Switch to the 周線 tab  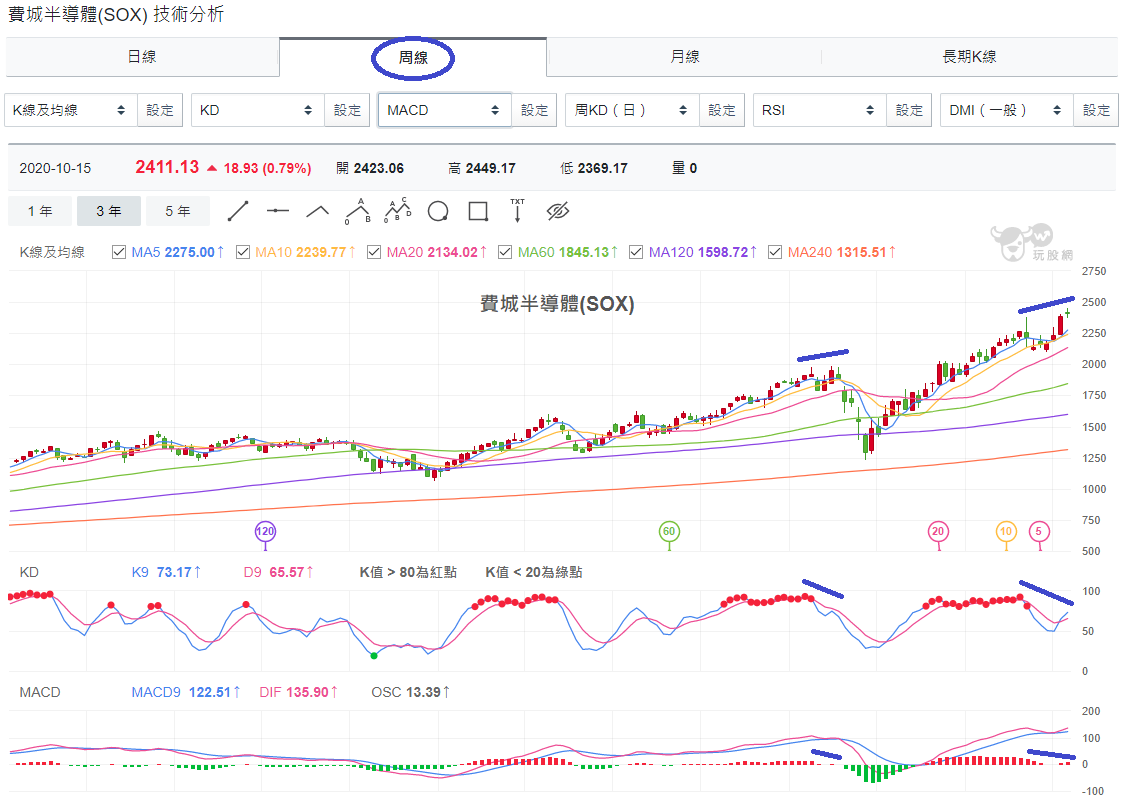413,57
